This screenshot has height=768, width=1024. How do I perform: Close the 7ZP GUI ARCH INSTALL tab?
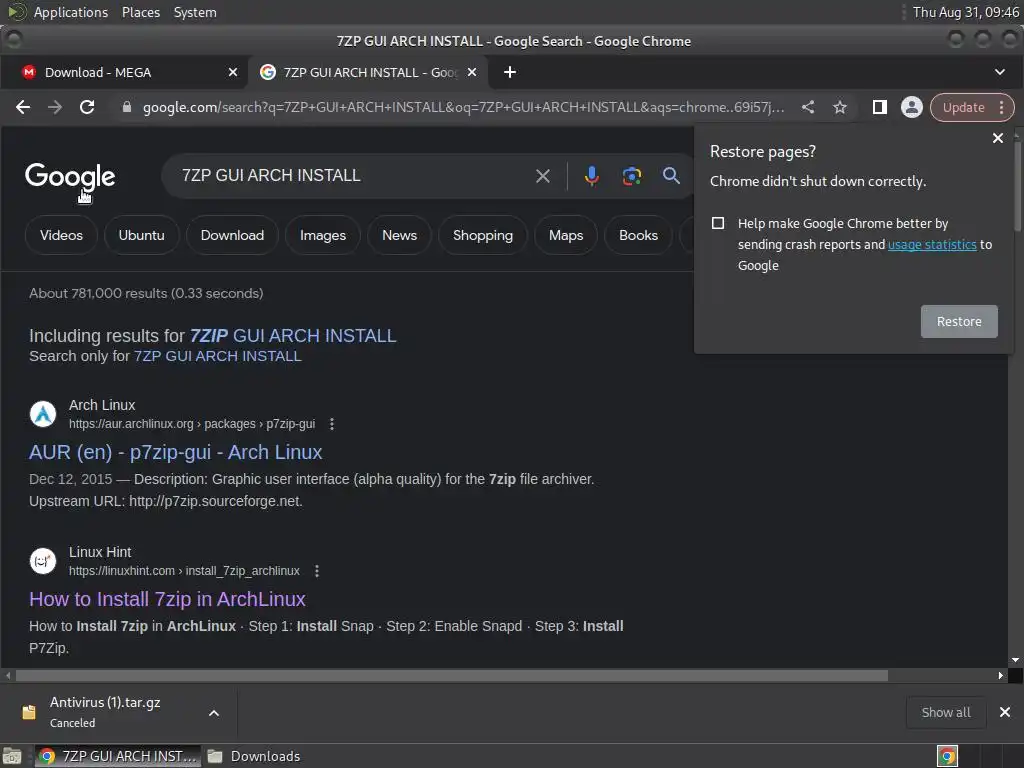tap(472, 72)
